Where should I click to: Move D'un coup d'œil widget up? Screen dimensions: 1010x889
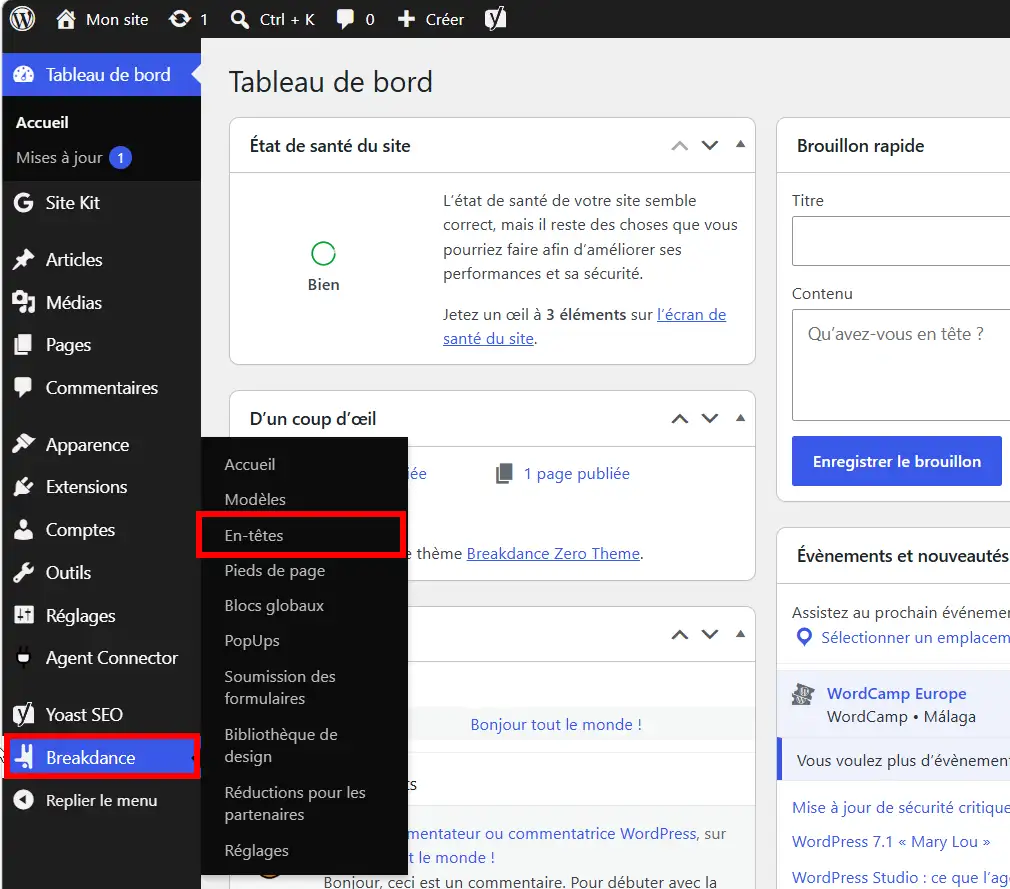(x=680, y=419)
